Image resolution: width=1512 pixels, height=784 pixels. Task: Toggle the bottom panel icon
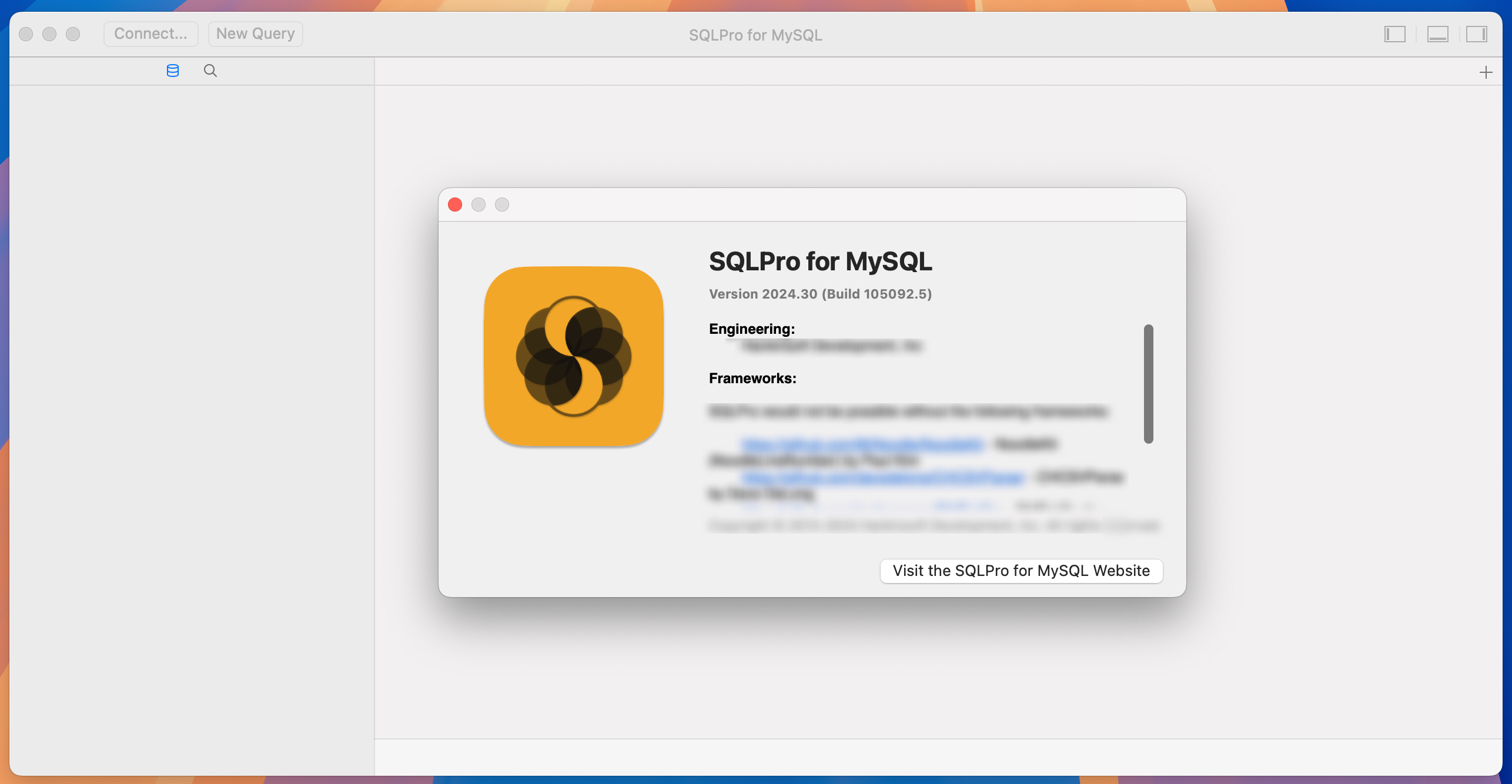click(1437, 34)
